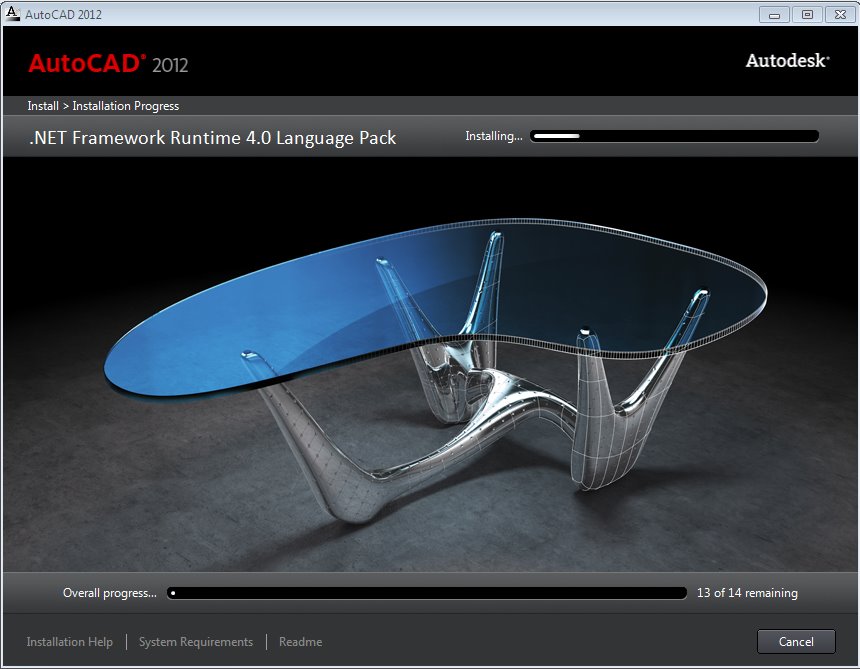Viewport: 860px width, 669px height.
Task: Click the Installation Progress breadcrumb text
Action: (126, 106)
